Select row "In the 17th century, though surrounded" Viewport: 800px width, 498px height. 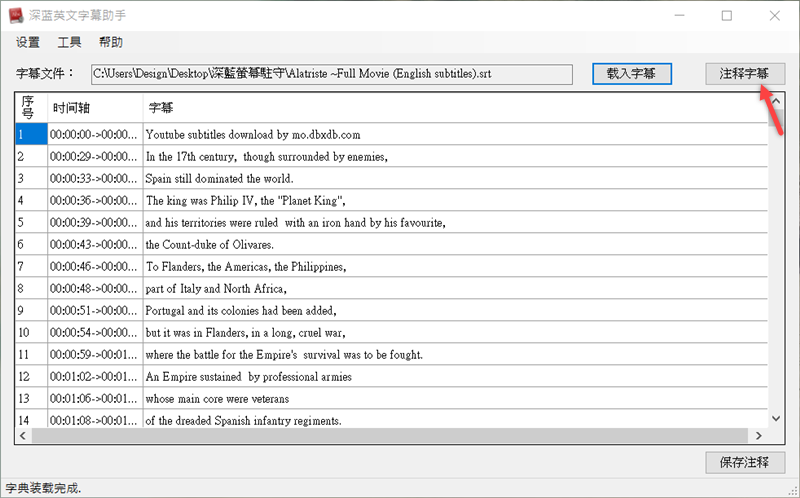[391, 157]
